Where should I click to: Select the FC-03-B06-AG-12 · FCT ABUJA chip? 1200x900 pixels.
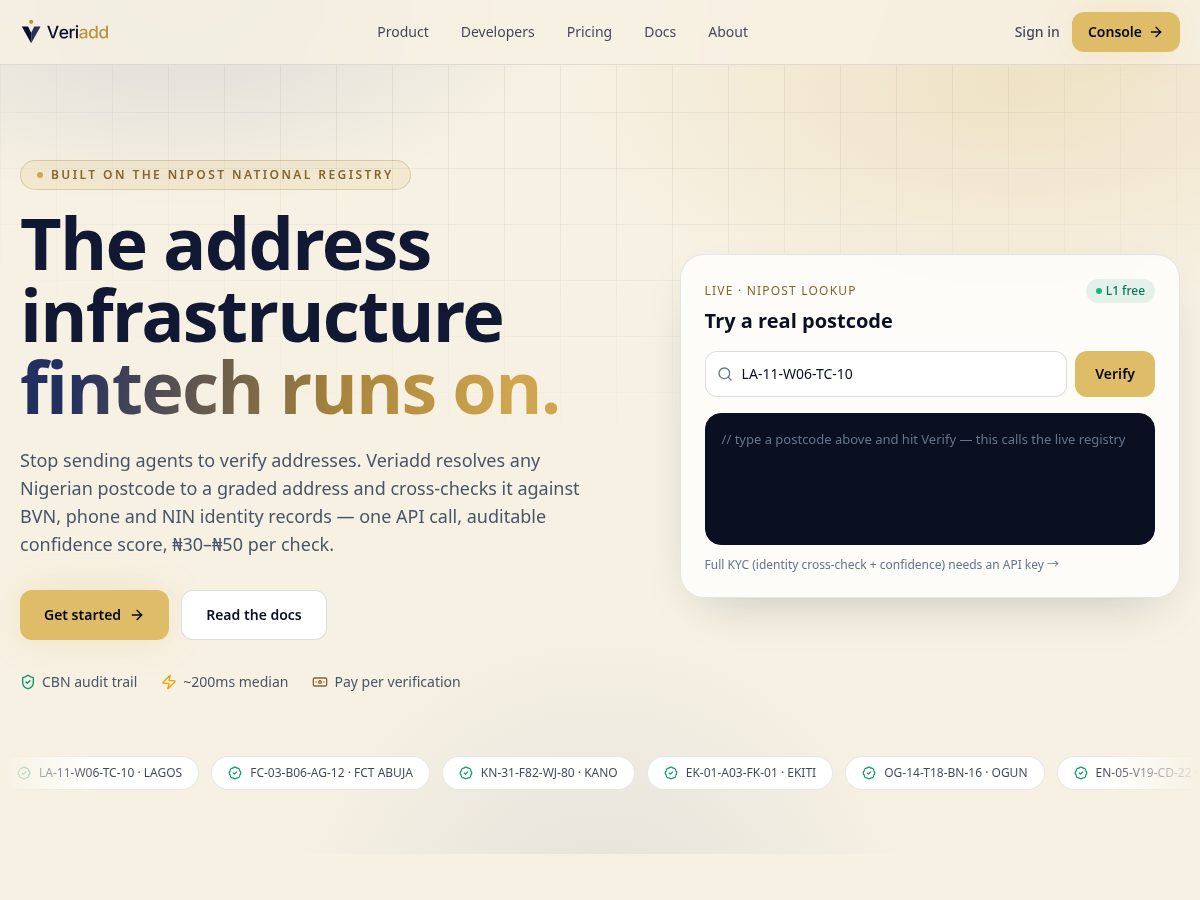320,773
